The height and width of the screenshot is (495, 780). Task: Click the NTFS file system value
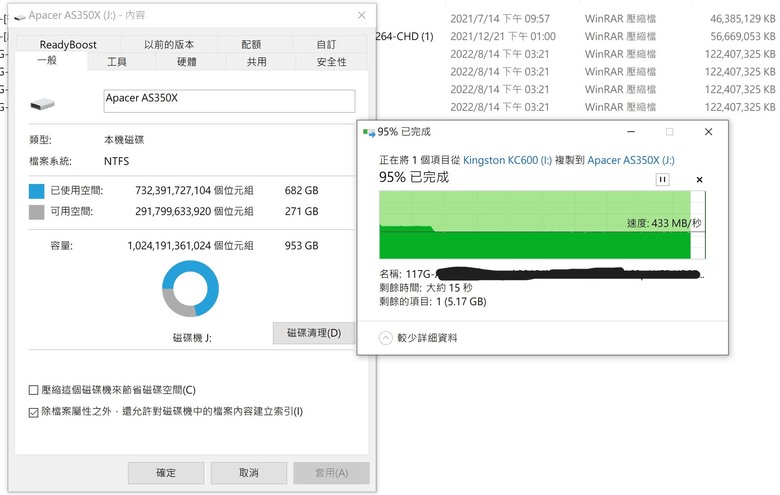116,161
